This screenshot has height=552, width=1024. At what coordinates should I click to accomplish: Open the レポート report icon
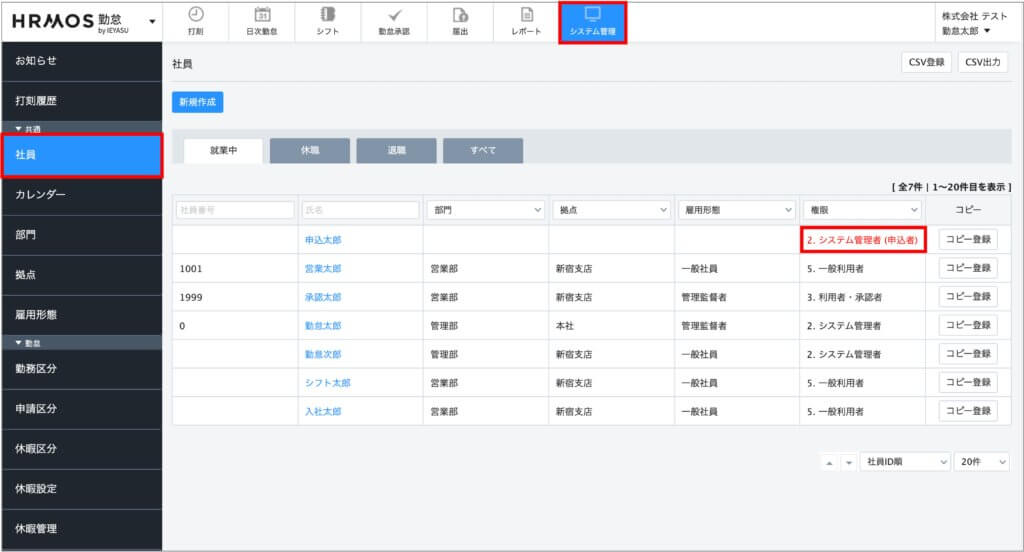pyautogui.click(x=526, y=15)
